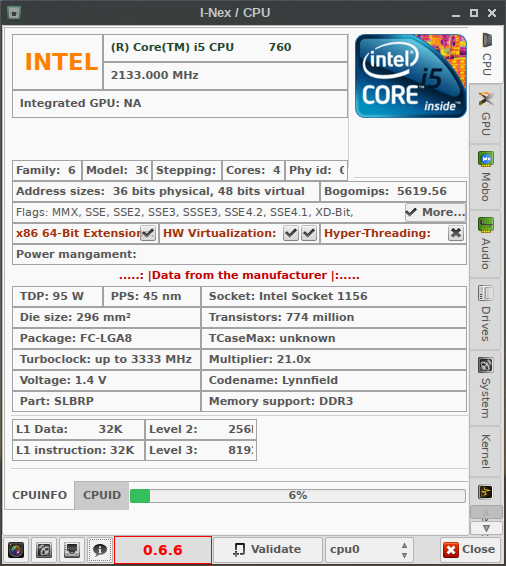The height and width of the screenshot is (566, 506).
Task: Click the Codename: Lynnfield cell
Action: pos(334,380)
